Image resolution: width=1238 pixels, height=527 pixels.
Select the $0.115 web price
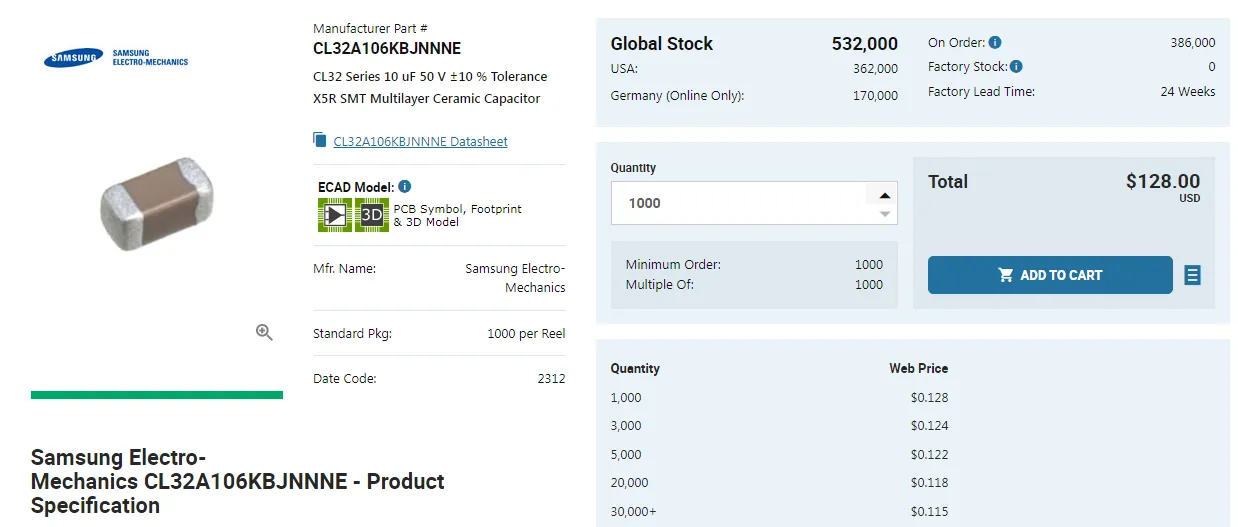[x=929, y=512]
